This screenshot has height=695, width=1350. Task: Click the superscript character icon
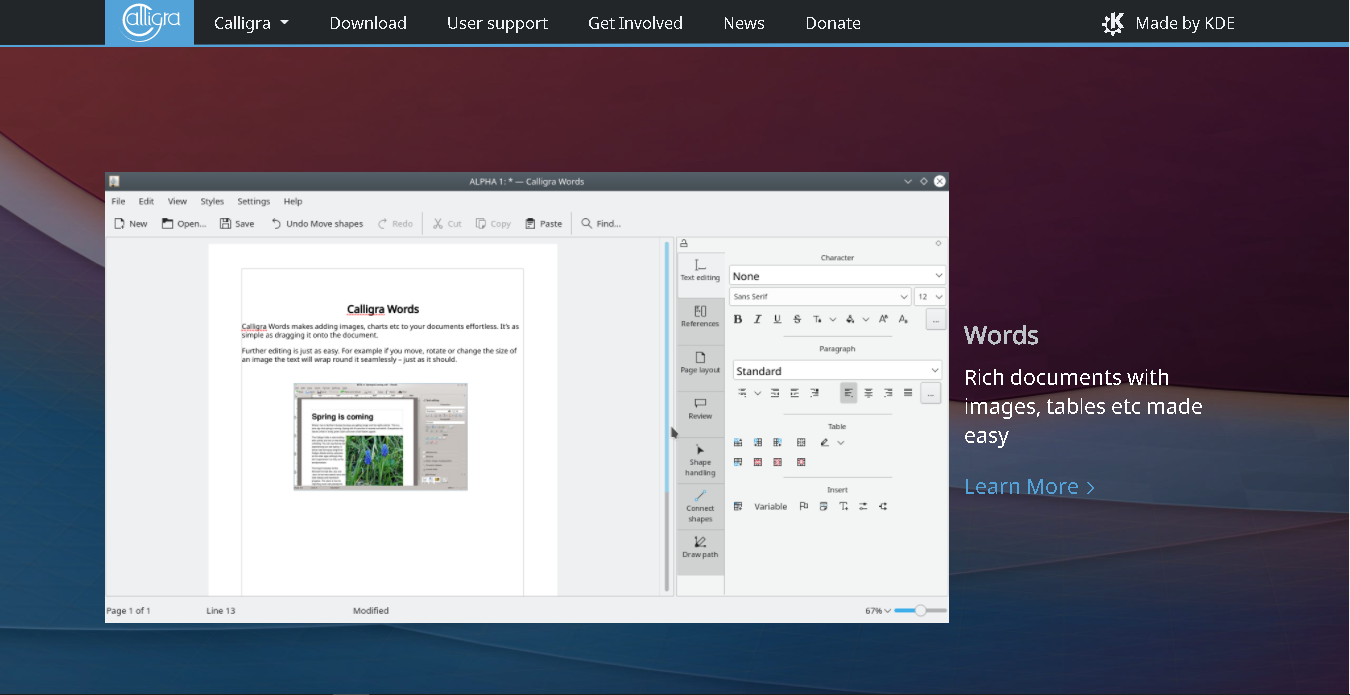click(x=883, y=319)
